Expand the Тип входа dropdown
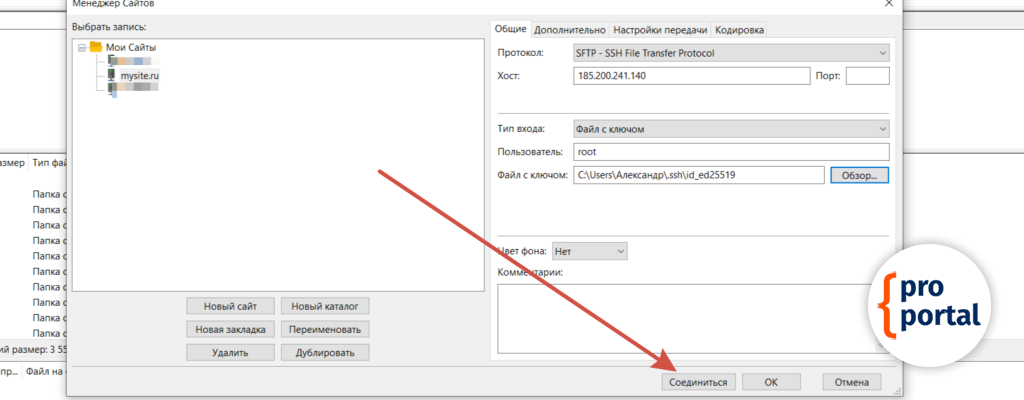Screen dimensions: 1024x400 731,129
